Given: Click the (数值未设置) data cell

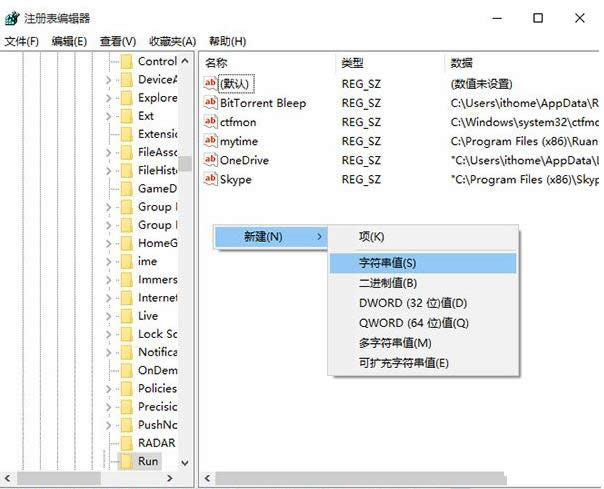Looking at the screenshot, I should 482,84.
